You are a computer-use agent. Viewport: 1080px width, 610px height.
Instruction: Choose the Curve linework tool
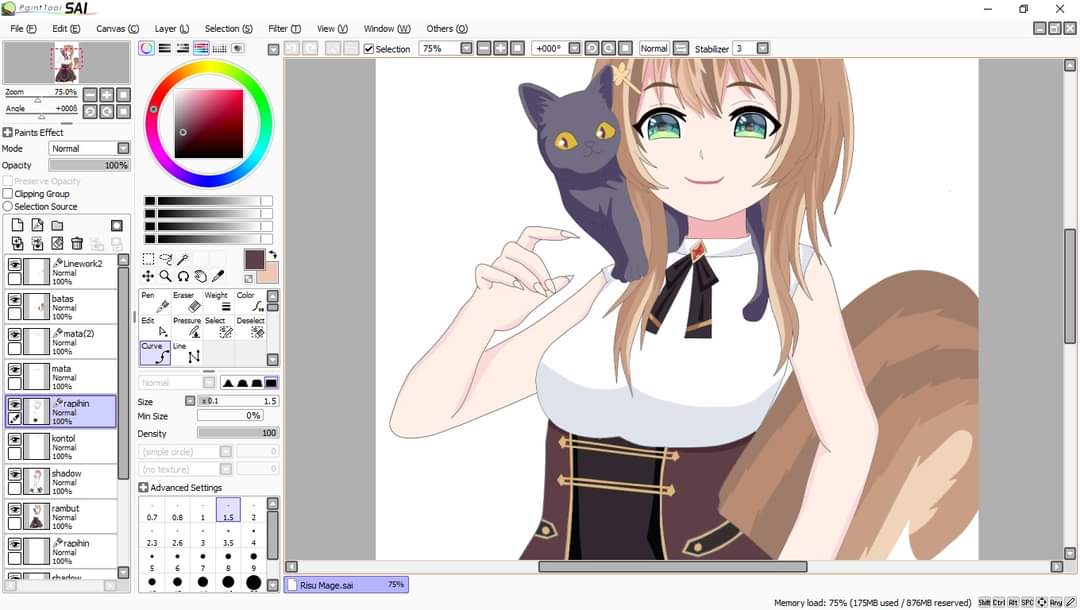coord(155,353)
